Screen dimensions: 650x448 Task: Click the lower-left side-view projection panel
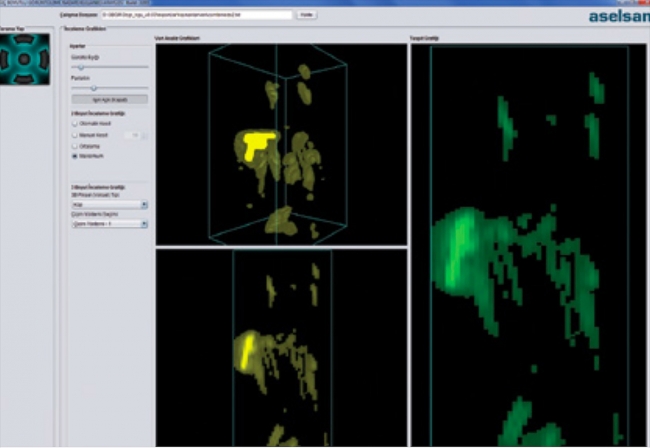(280, 348)
